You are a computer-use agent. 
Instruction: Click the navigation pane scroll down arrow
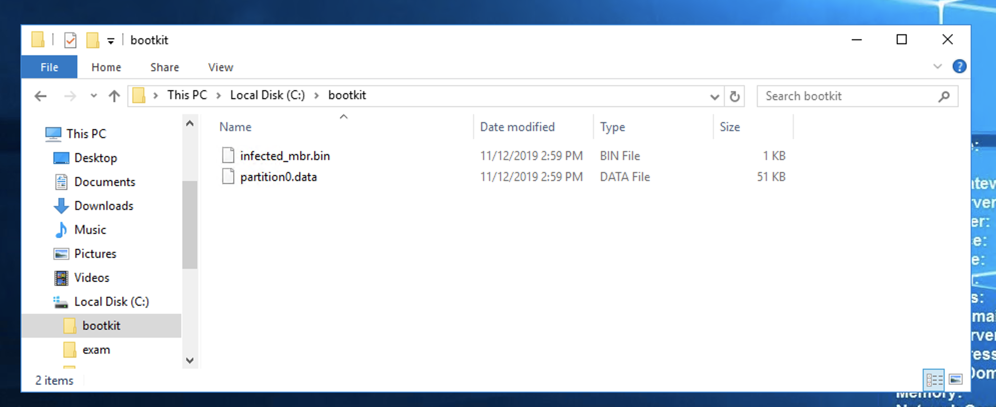coord(189,360)
